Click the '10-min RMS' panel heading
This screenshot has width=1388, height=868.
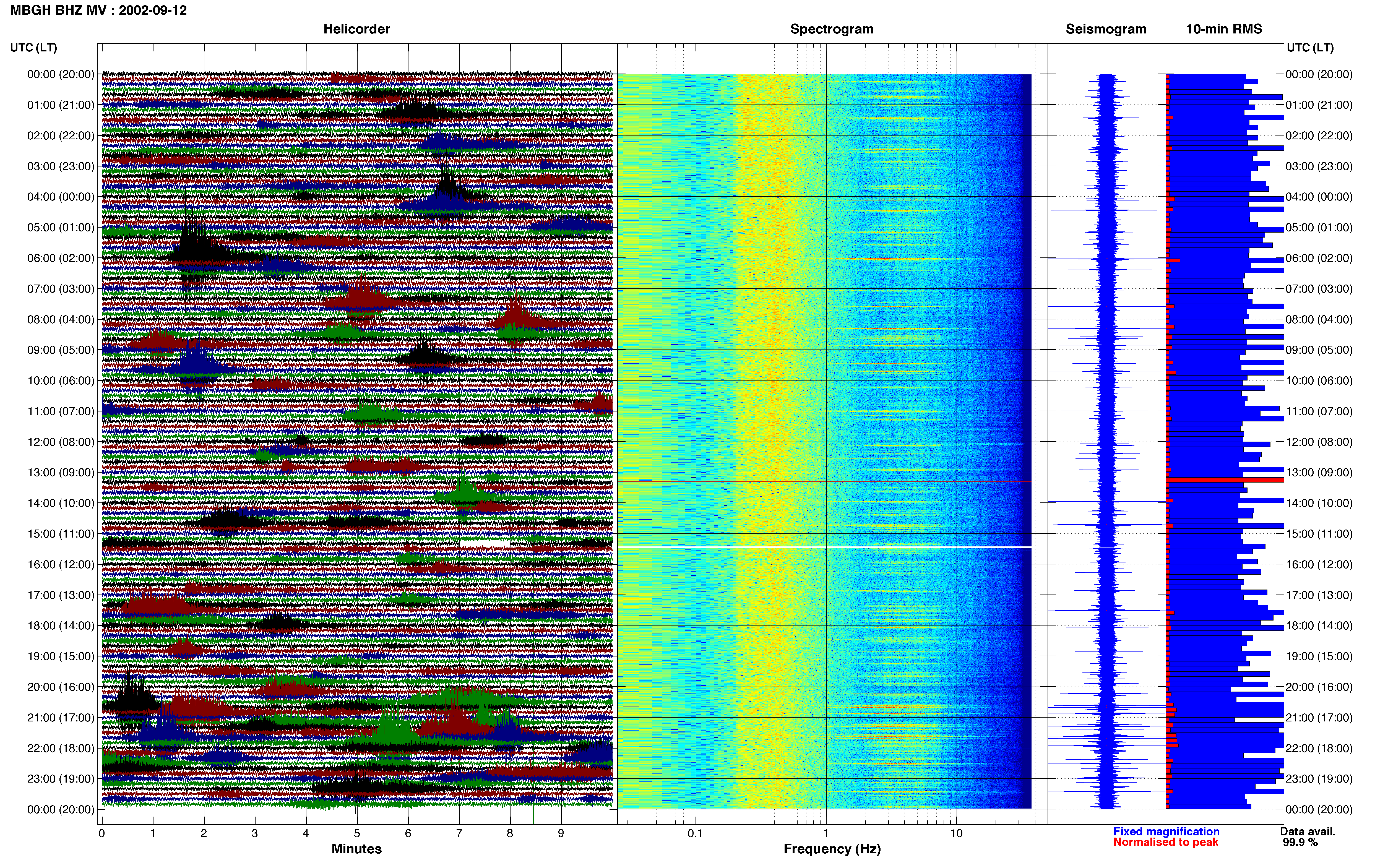click(x=1224, y=29)
